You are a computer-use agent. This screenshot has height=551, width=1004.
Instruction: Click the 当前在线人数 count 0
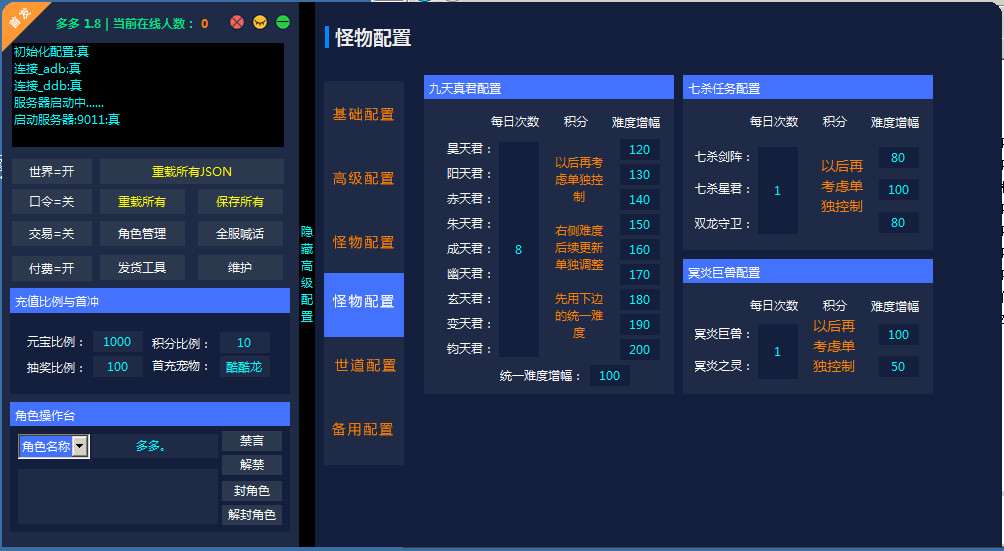point(204,24)
